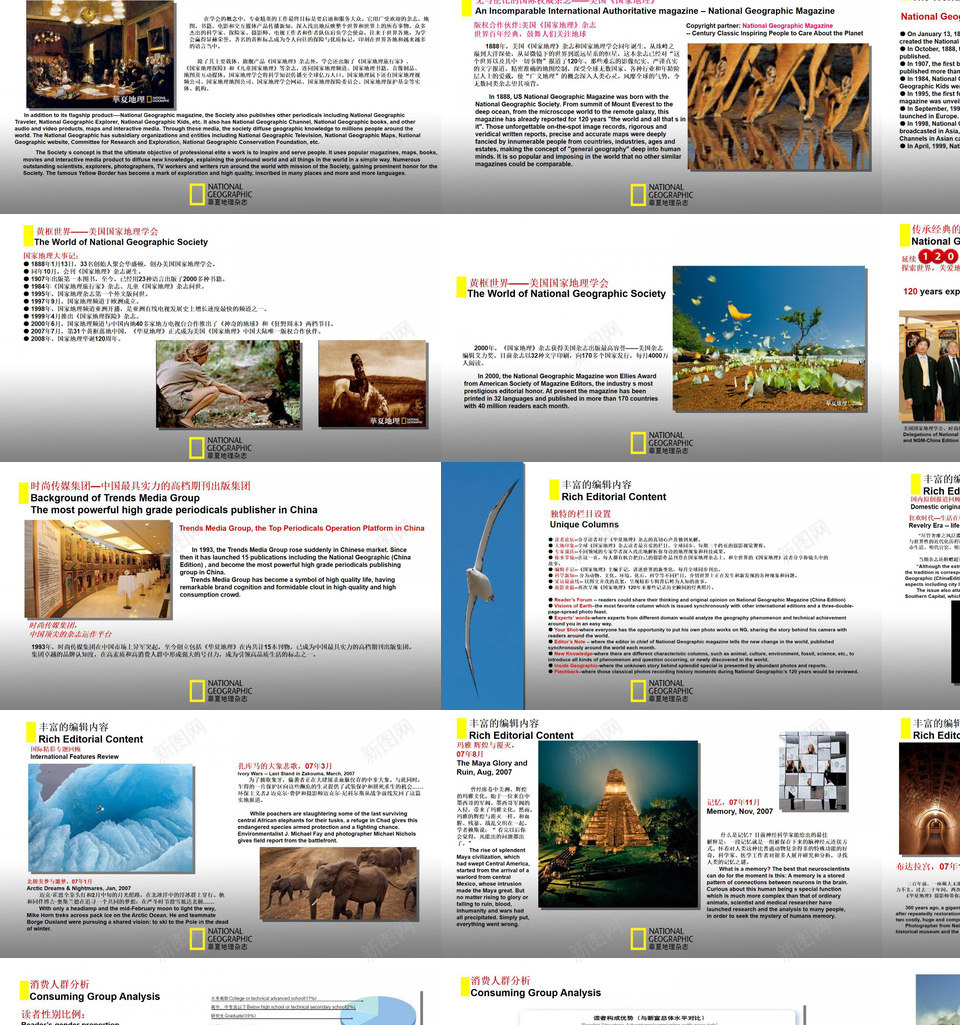
Task: Click the 'International Features Review' label
Action: click(x=74, y=756)
